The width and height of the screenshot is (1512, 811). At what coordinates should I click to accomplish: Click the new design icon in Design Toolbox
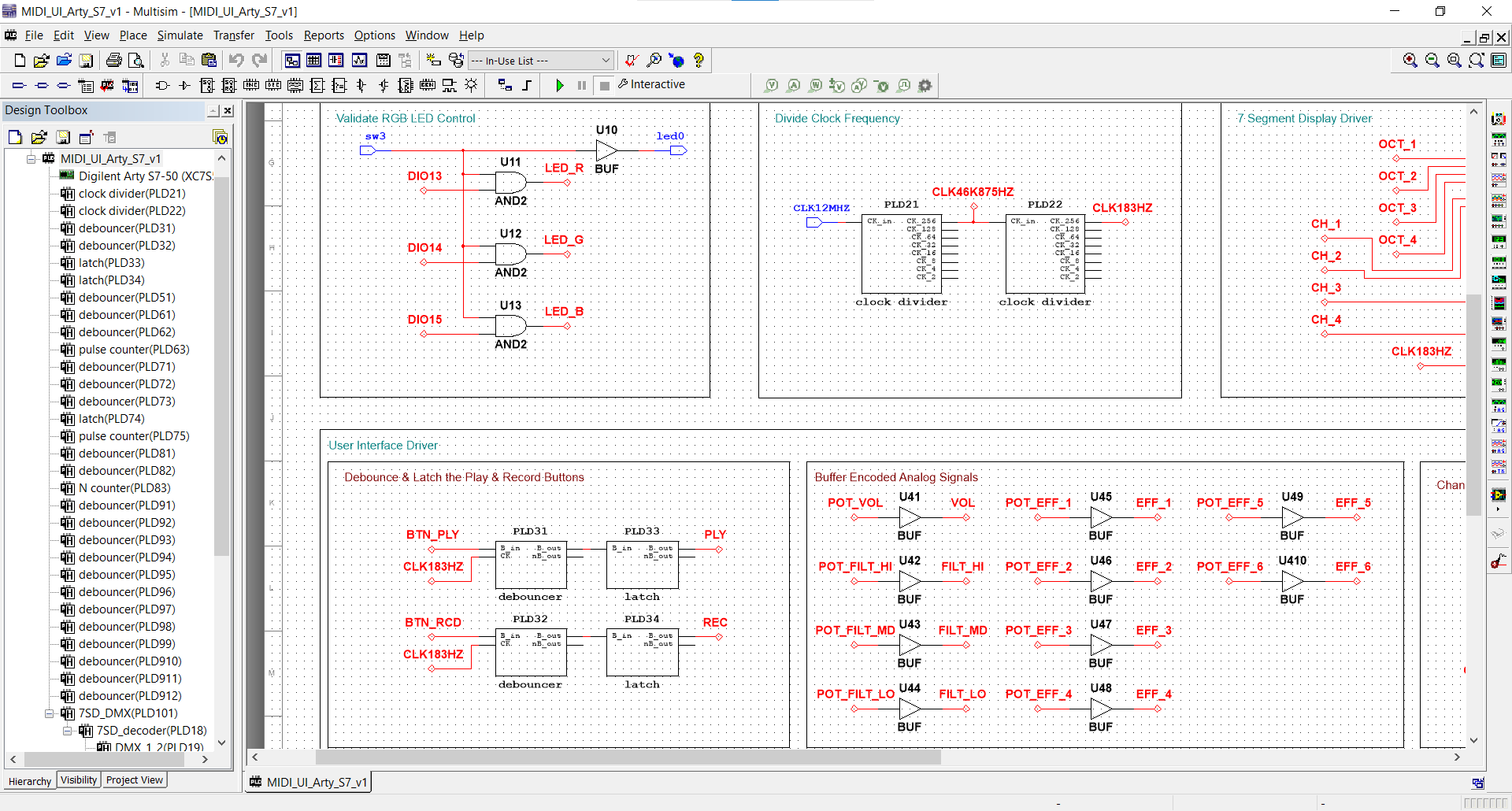click(x=15, y=138)
